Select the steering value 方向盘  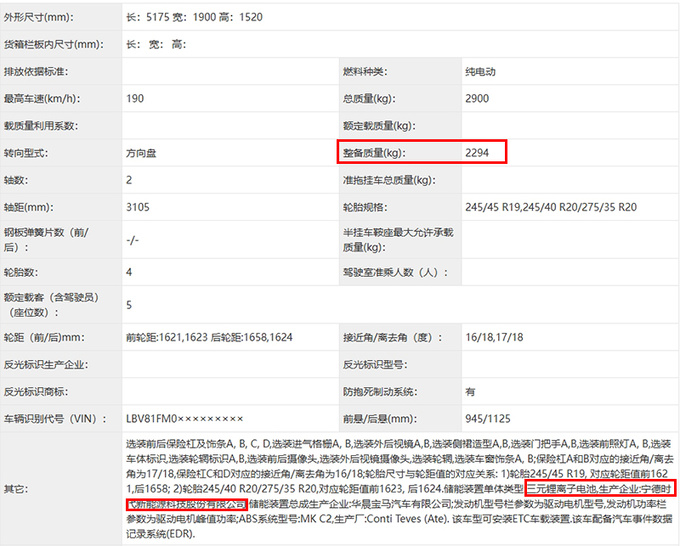[x=141, y=153]
